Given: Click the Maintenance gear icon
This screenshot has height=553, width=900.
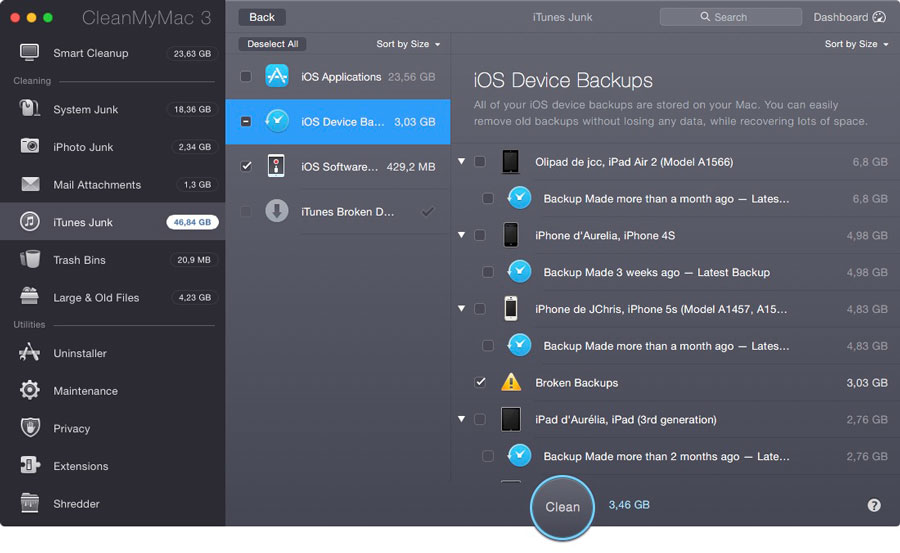Looking at the screenshot, I should [30, 390].
